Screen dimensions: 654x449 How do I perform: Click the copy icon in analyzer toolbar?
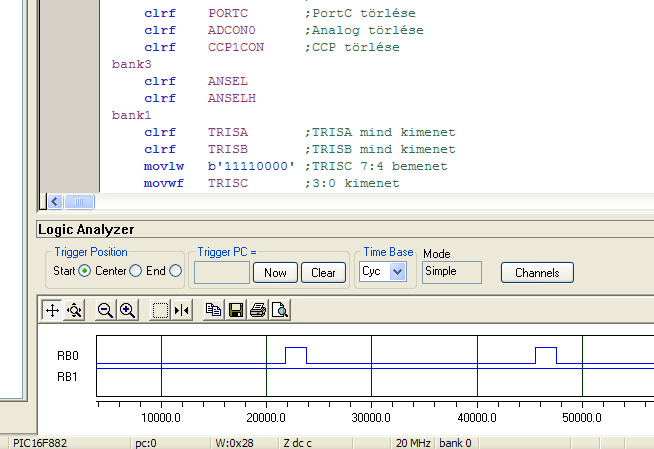pos(214,310)
